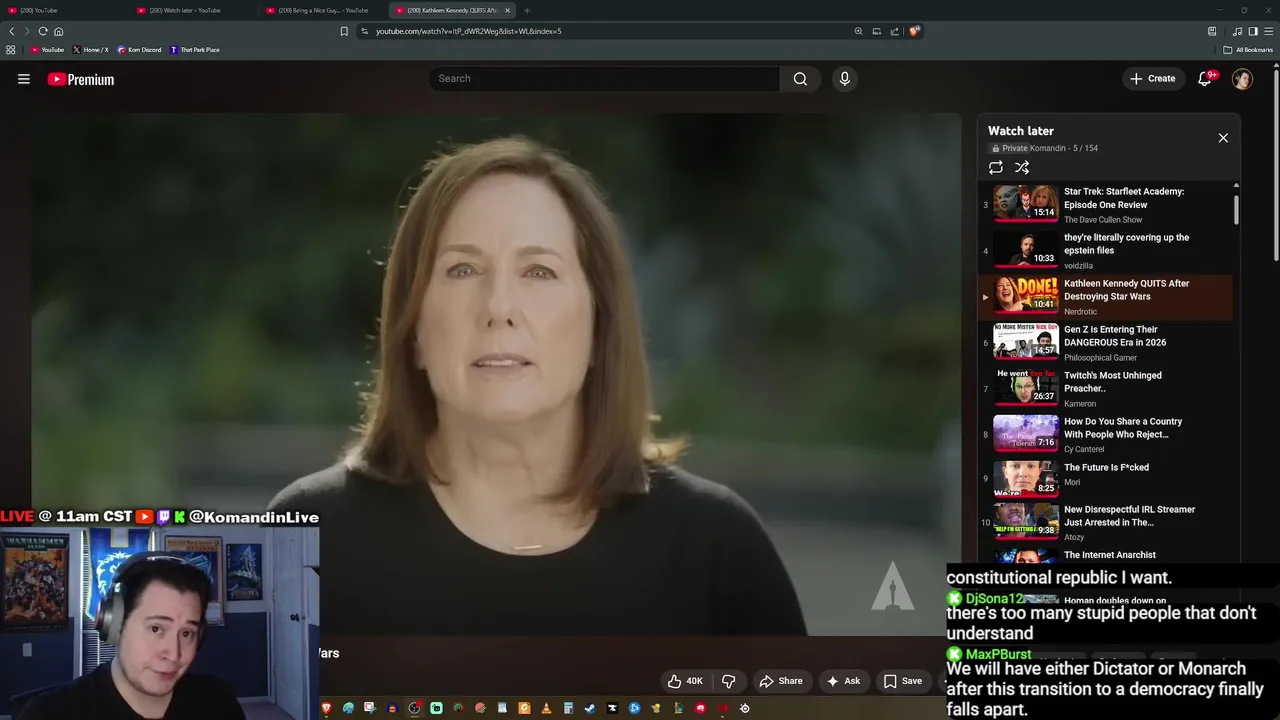Reload the page with the refresh icon
This screenshot has width=1280, height=720.
pyautogui.click(x=43, y=31)
